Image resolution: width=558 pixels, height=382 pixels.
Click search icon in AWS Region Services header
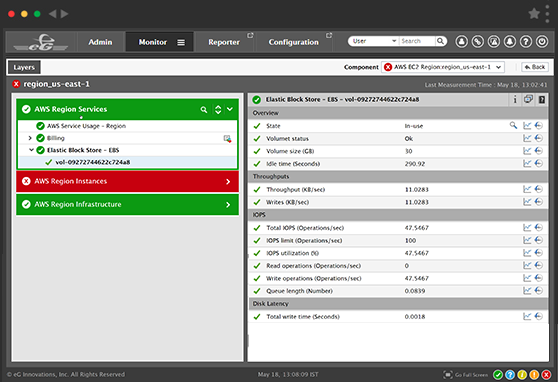point(204,110)
